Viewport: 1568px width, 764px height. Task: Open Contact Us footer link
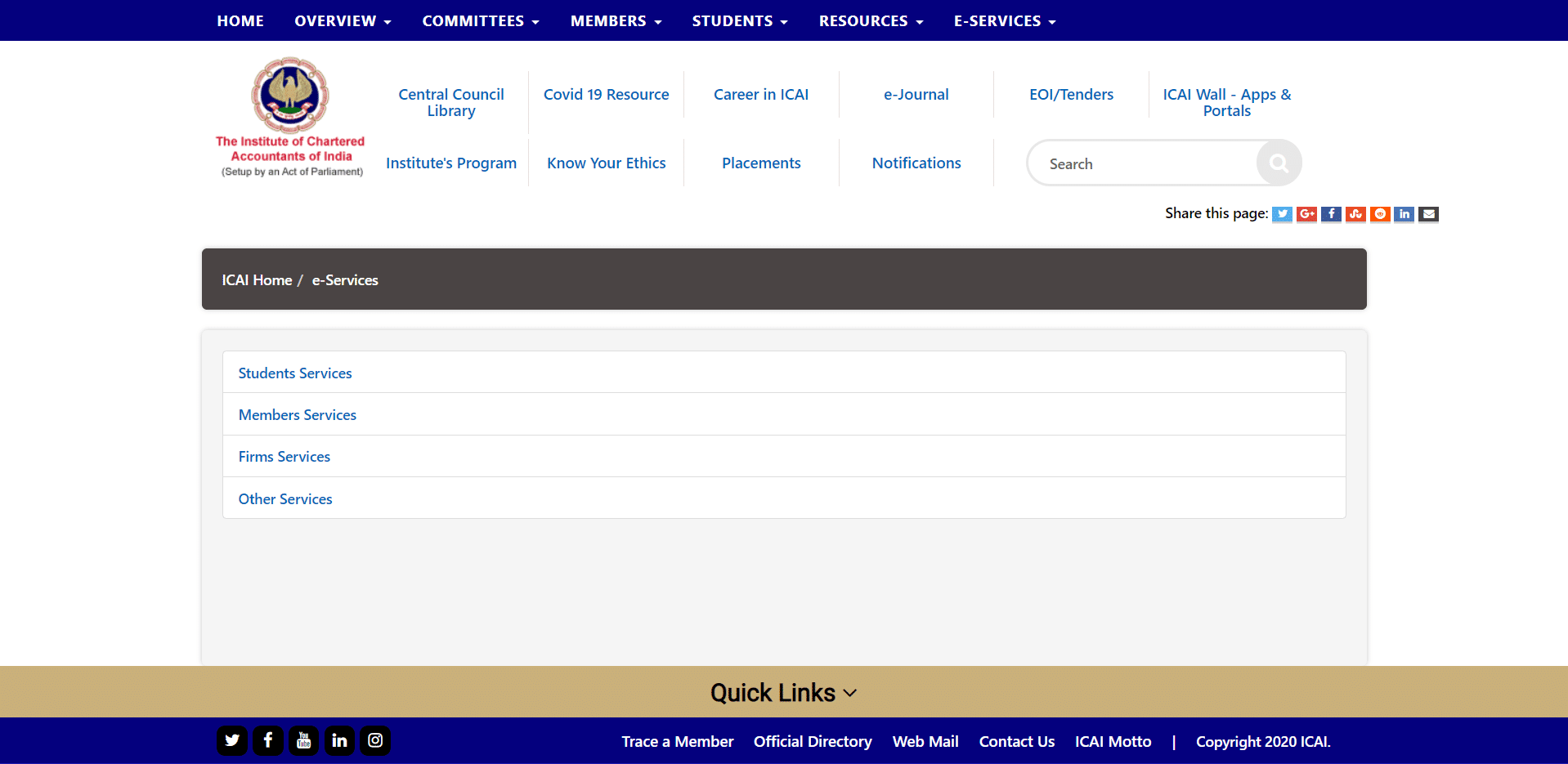tap(1017, 741)
